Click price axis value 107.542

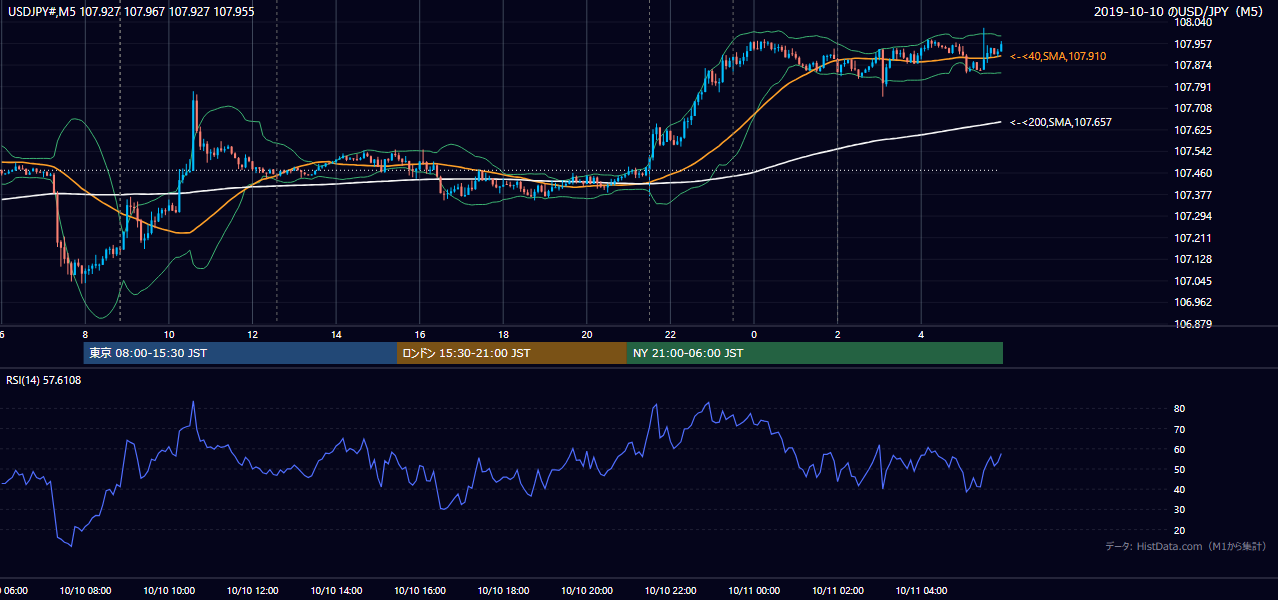point(1194,151)
